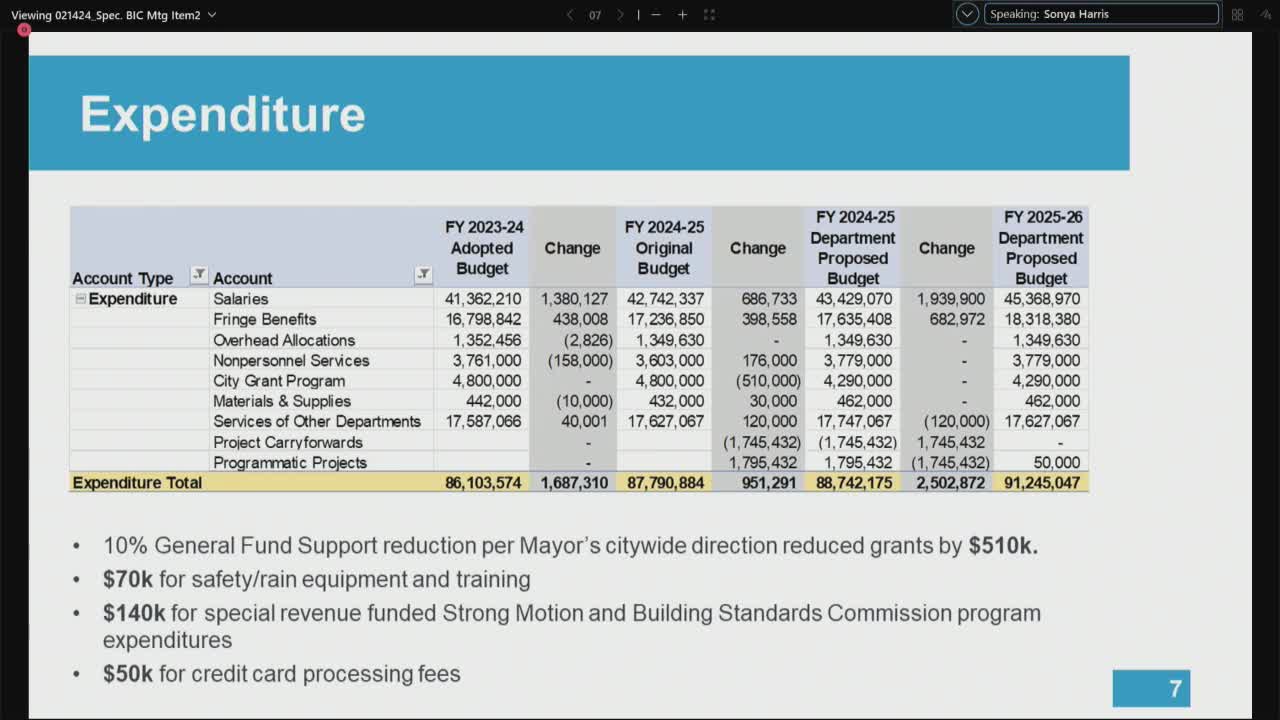Open the grid layout view
The image size is (1280, 720).
pos(1236,14)
